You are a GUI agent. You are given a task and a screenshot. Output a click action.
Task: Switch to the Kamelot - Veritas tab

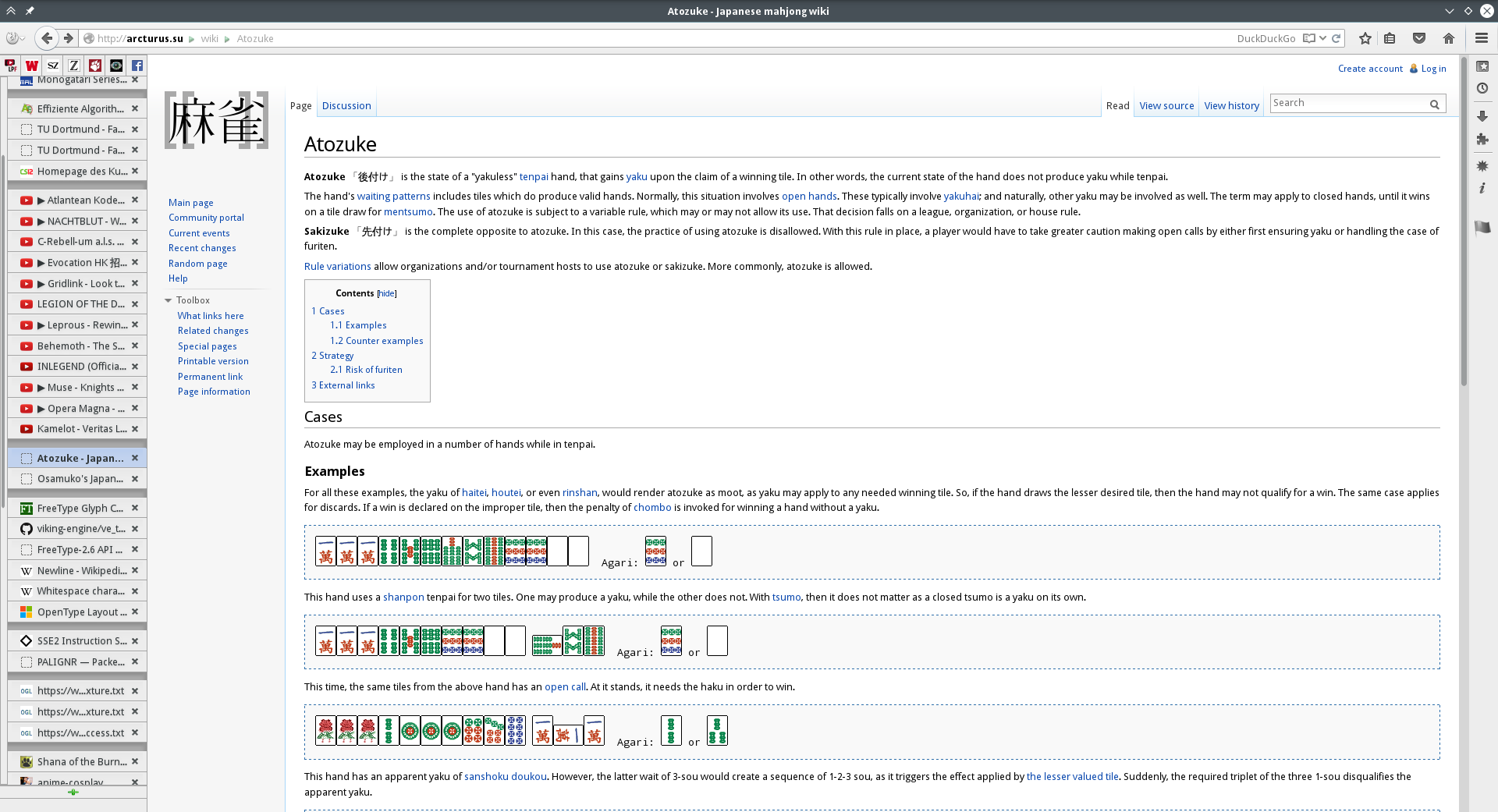[x=77, y=429]
